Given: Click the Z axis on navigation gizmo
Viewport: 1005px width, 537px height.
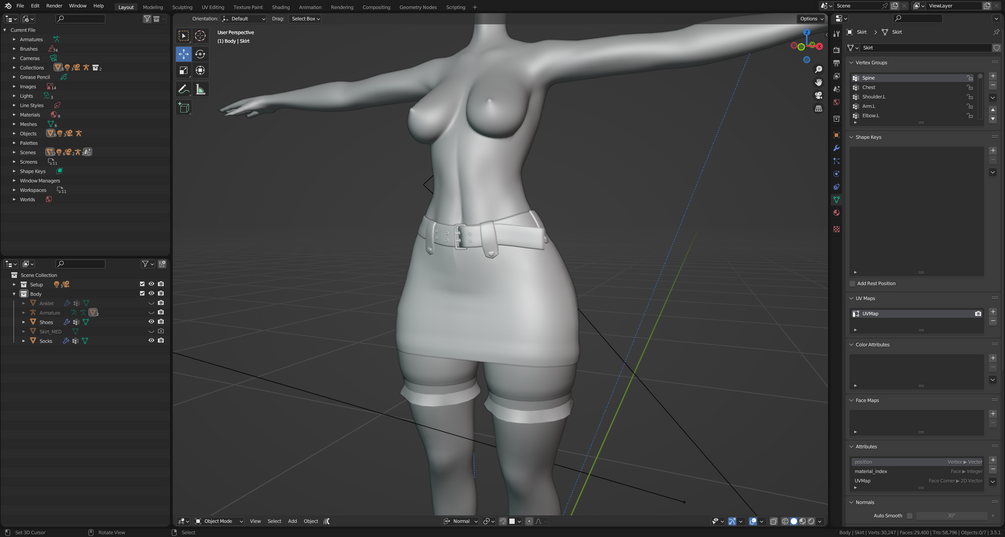Looking at the screenshot, I should 806,32.
